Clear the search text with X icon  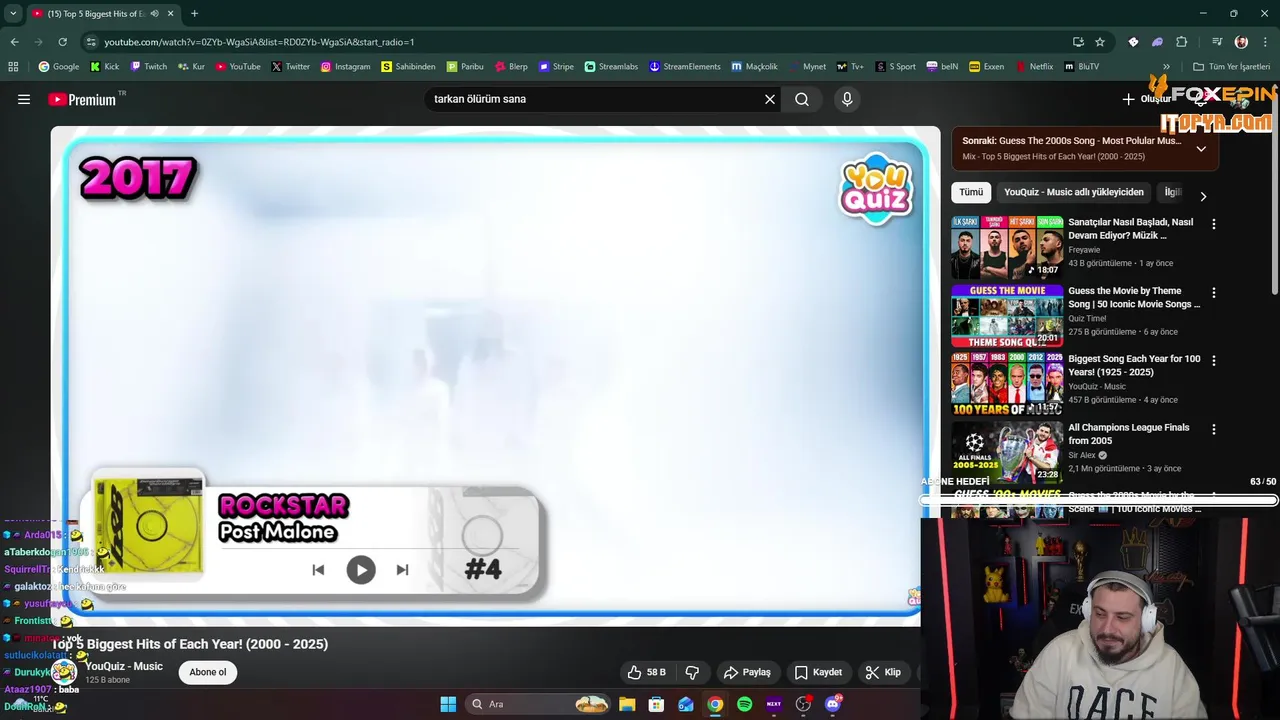click(x=770, y=99)
